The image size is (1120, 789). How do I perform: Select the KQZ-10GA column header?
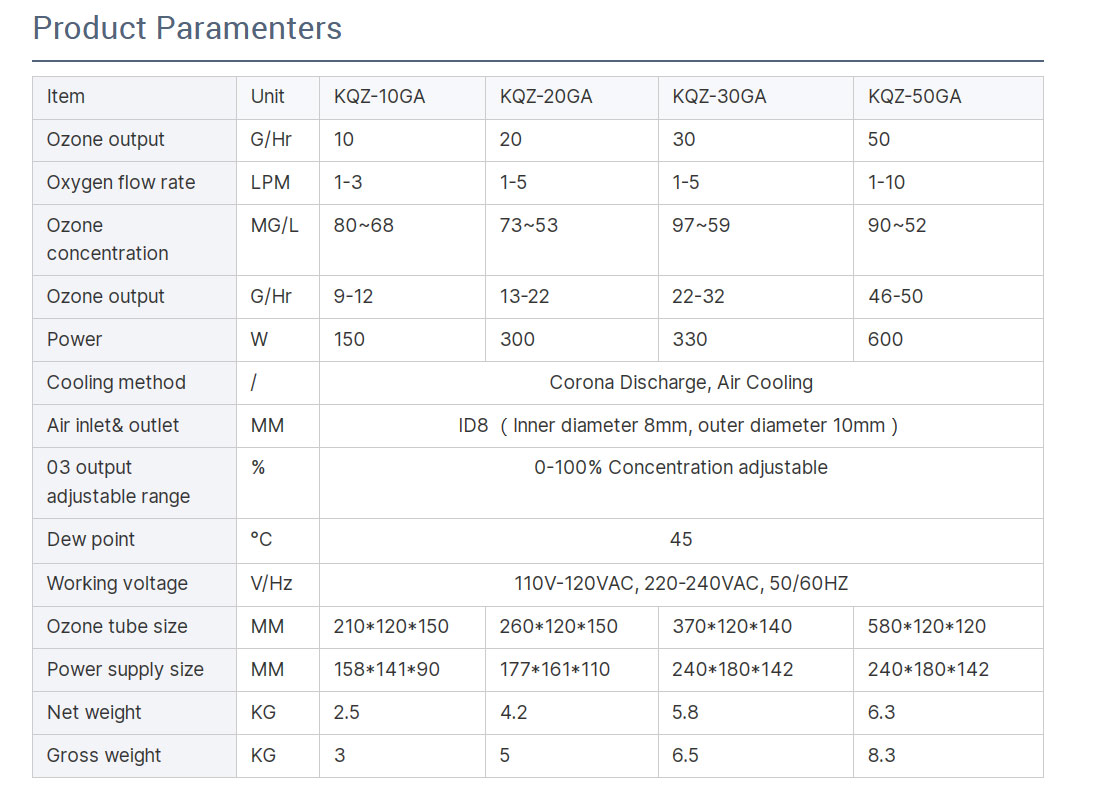point(402,97)
